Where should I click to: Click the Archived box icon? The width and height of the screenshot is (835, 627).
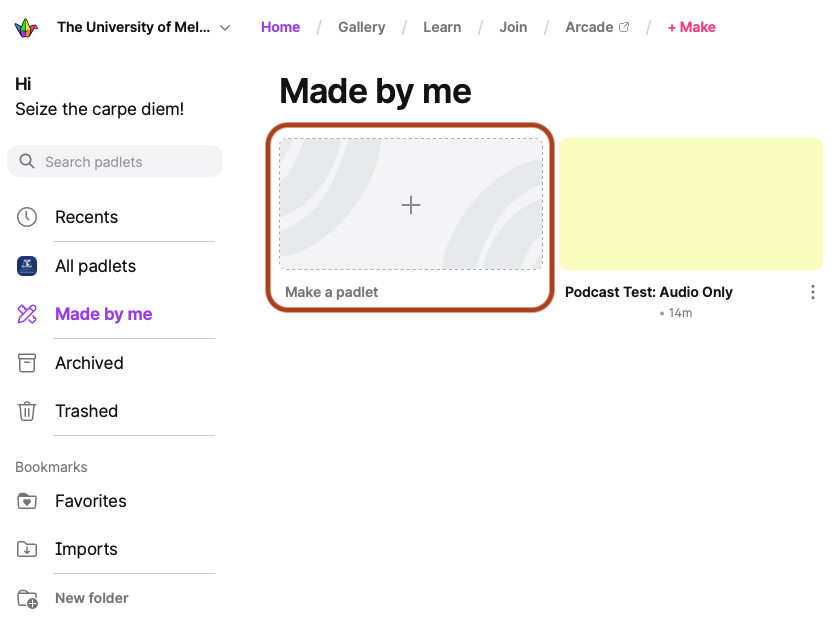pos(27,363)
